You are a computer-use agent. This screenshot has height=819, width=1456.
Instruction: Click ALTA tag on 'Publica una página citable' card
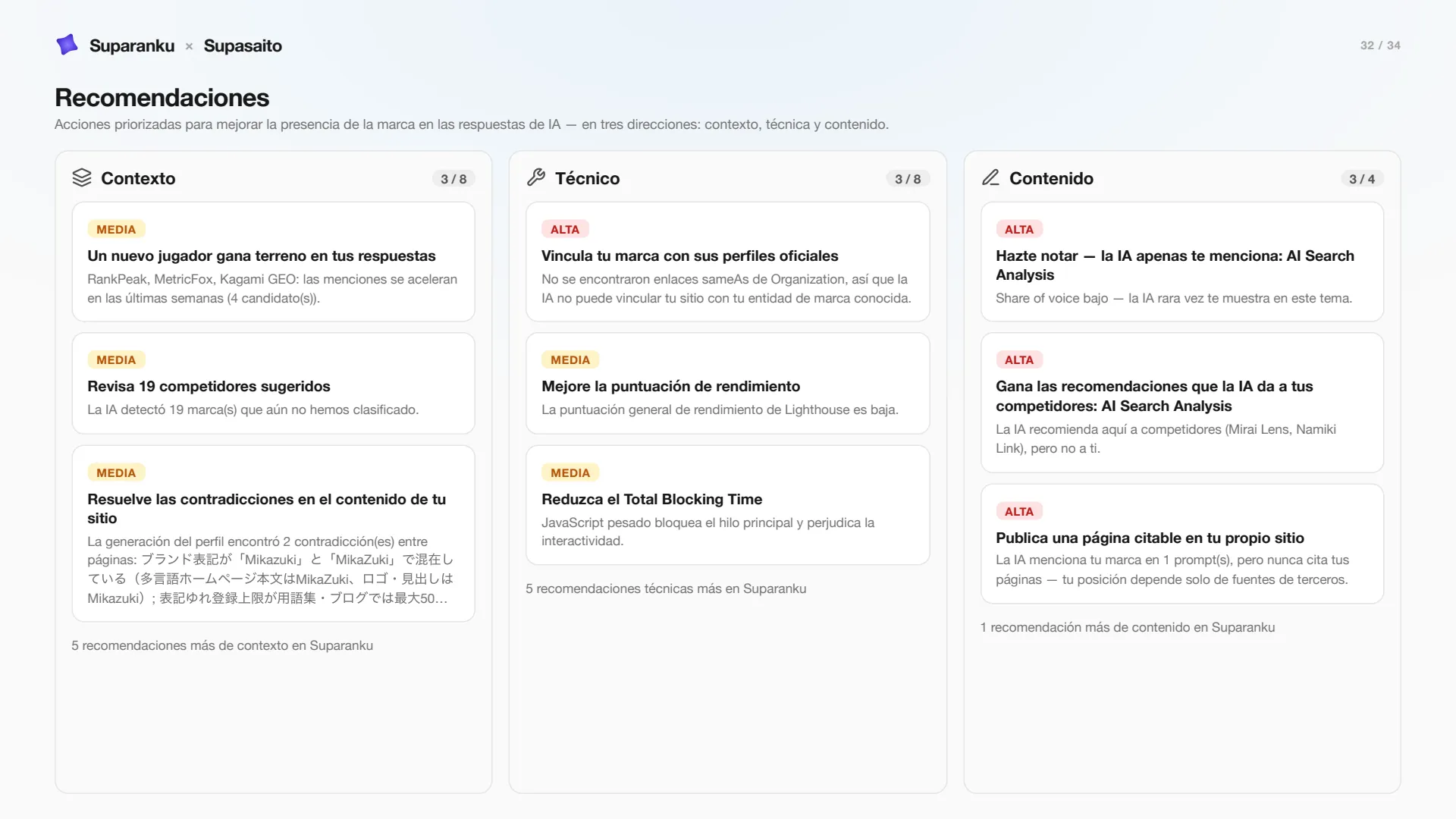(1019, 511)
